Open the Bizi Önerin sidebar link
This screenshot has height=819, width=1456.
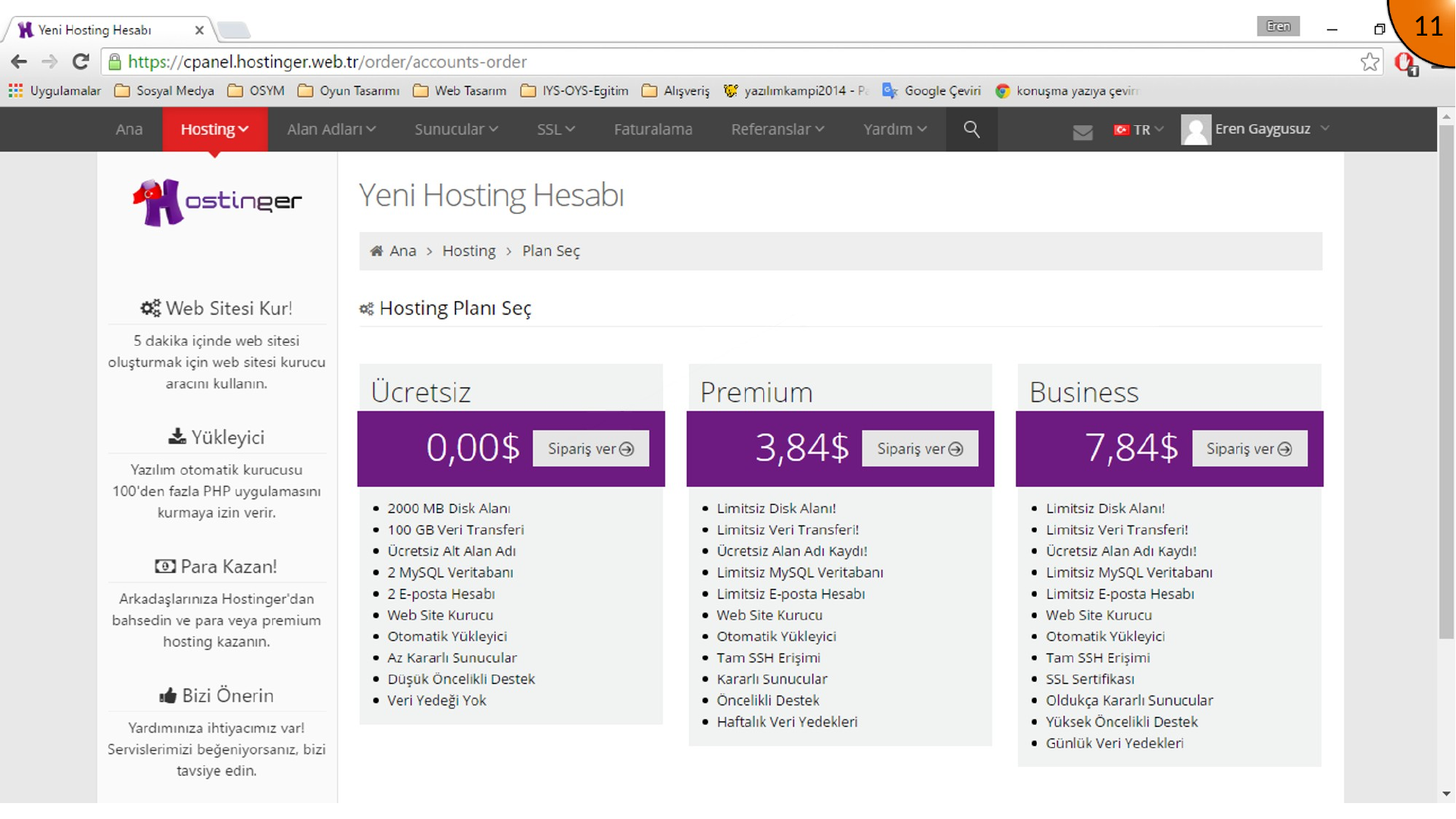(227, 695)
